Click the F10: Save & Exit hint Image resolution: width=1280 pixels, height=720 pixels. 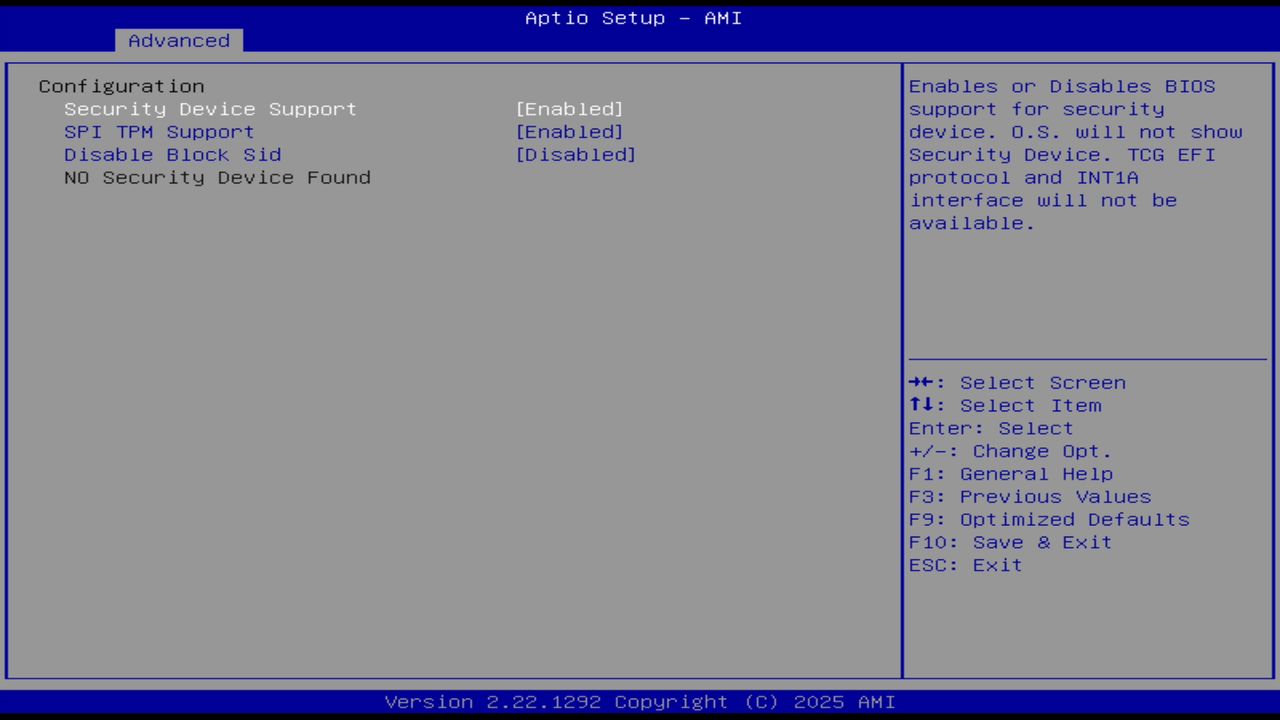1010,544
